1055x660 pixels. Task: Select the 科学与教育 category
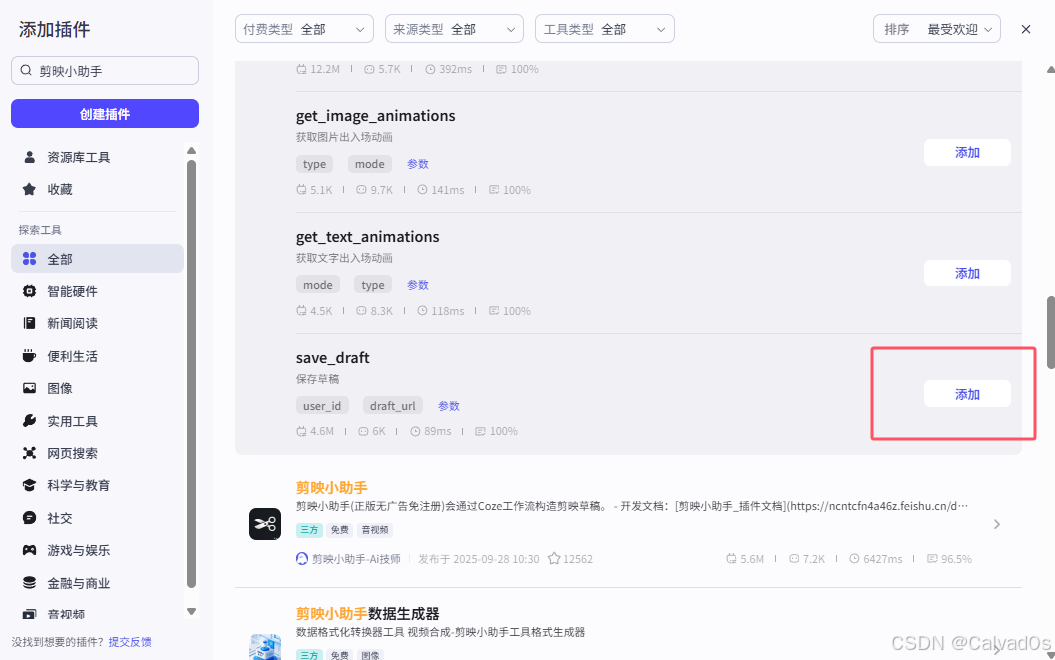tap(98, 485)
